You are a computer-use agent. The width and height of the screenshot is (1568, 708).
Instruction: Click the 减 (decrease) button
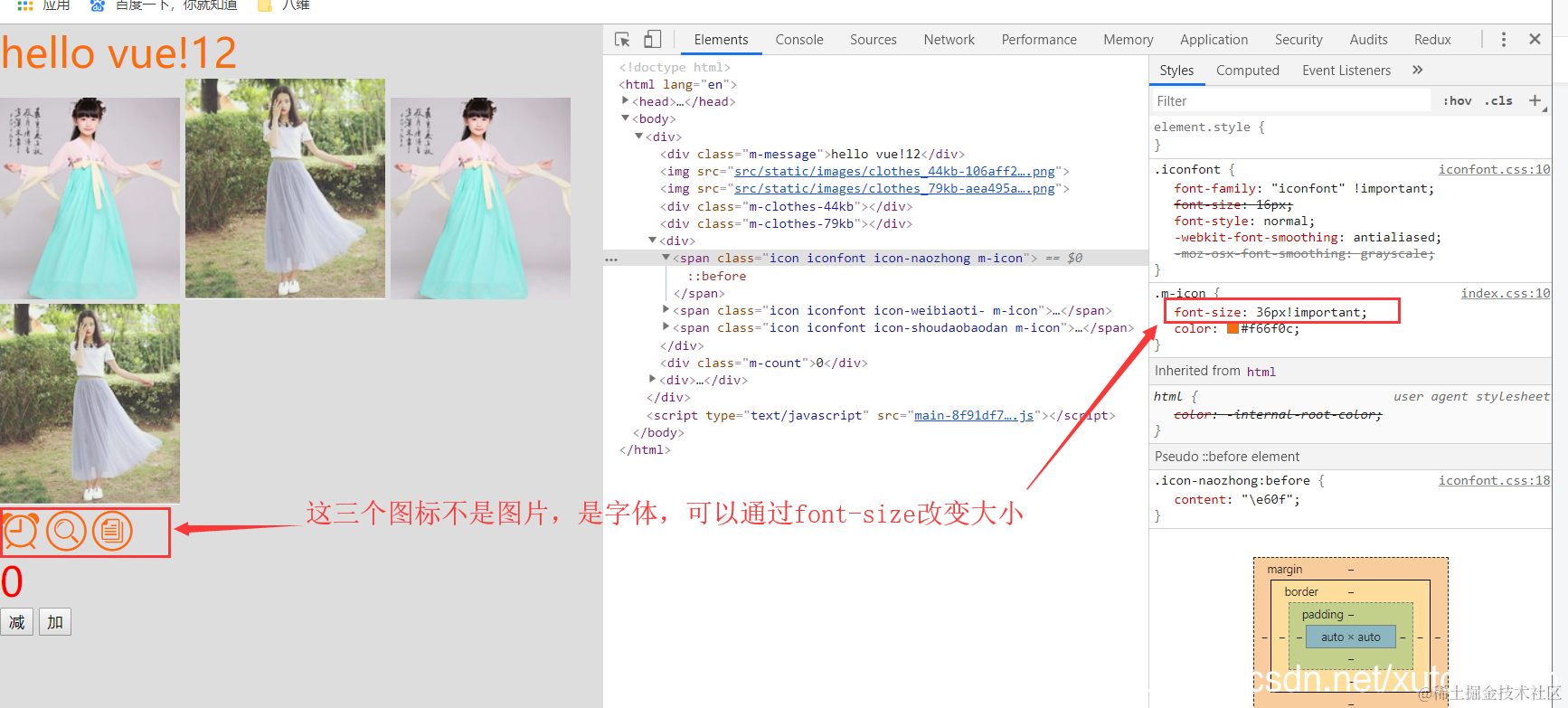click(x=17, y=622)
